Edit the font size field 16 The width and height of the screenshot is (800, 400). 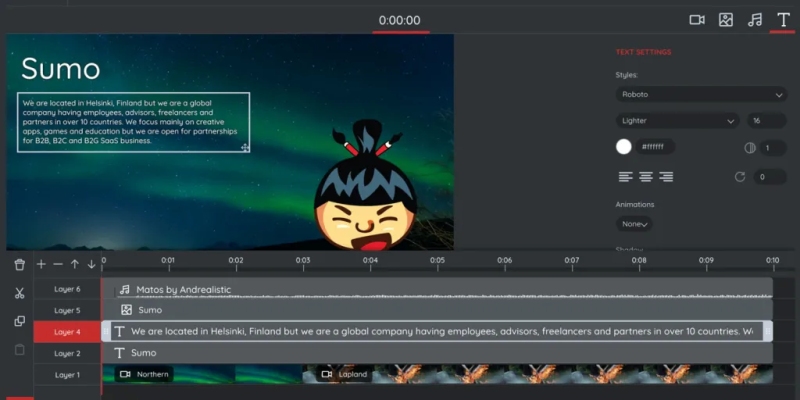click(x=767, y=121)
